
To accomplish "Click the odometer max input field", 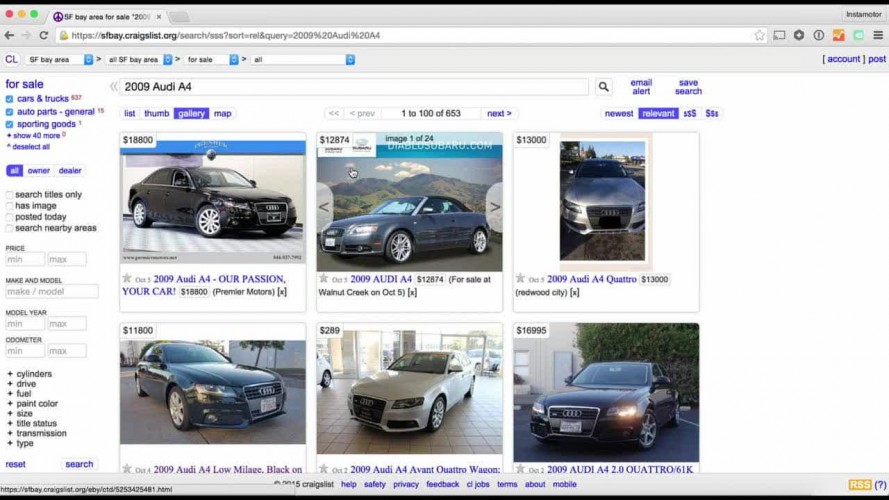I will click(67, 351).
